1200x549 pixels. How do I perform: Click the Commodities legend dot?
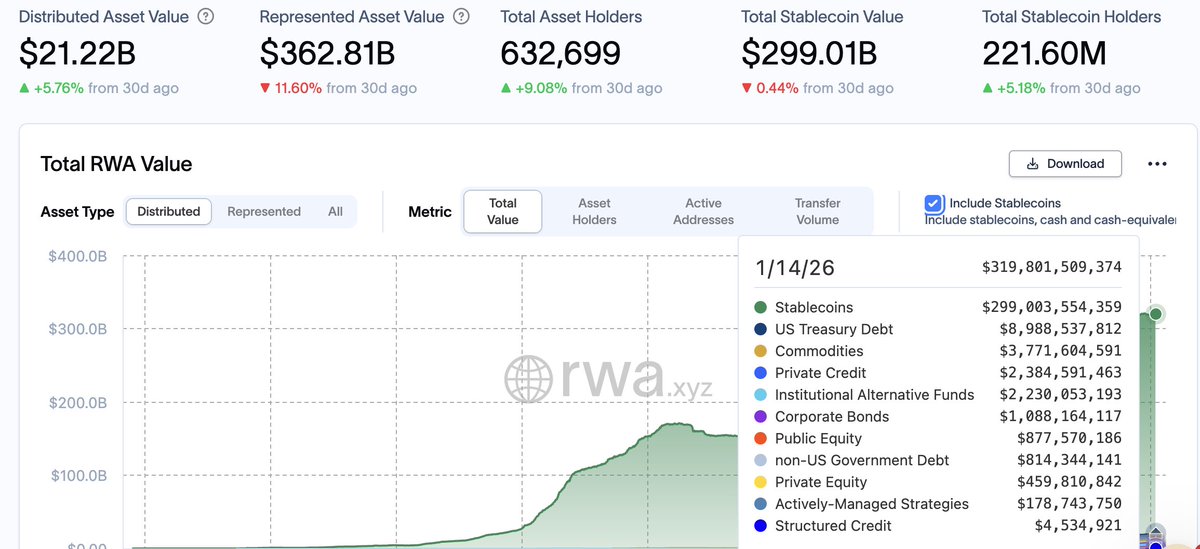(761, 351)
